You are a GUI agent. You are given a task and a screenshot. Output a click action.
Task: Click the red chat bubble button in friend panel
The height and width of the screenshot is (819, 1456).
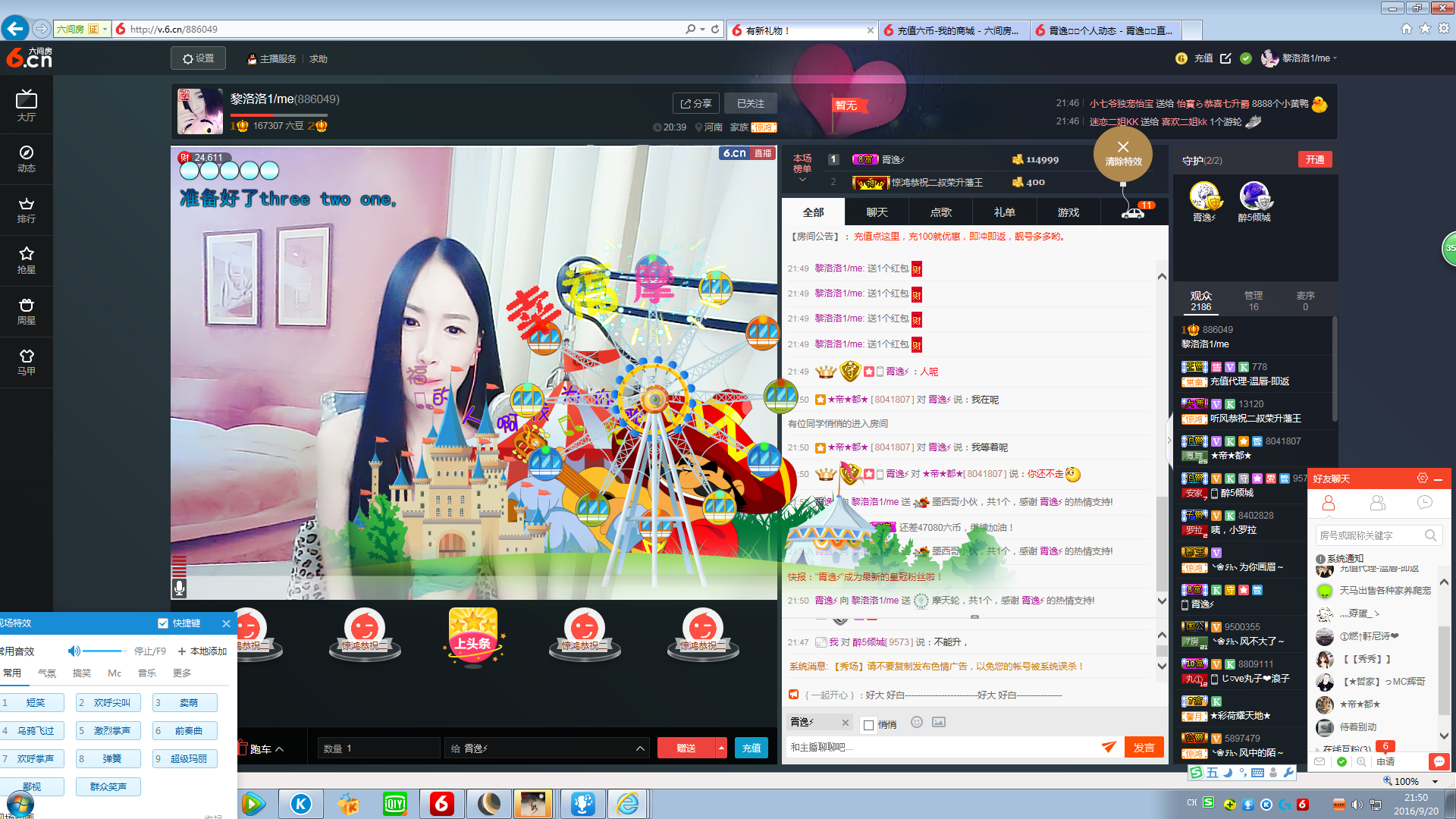click(x=1439, y=761)
